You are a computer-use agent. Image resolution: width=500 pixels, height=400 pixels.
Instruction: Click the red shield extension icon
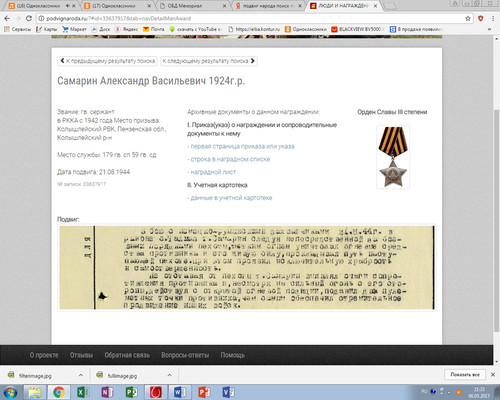480,19
